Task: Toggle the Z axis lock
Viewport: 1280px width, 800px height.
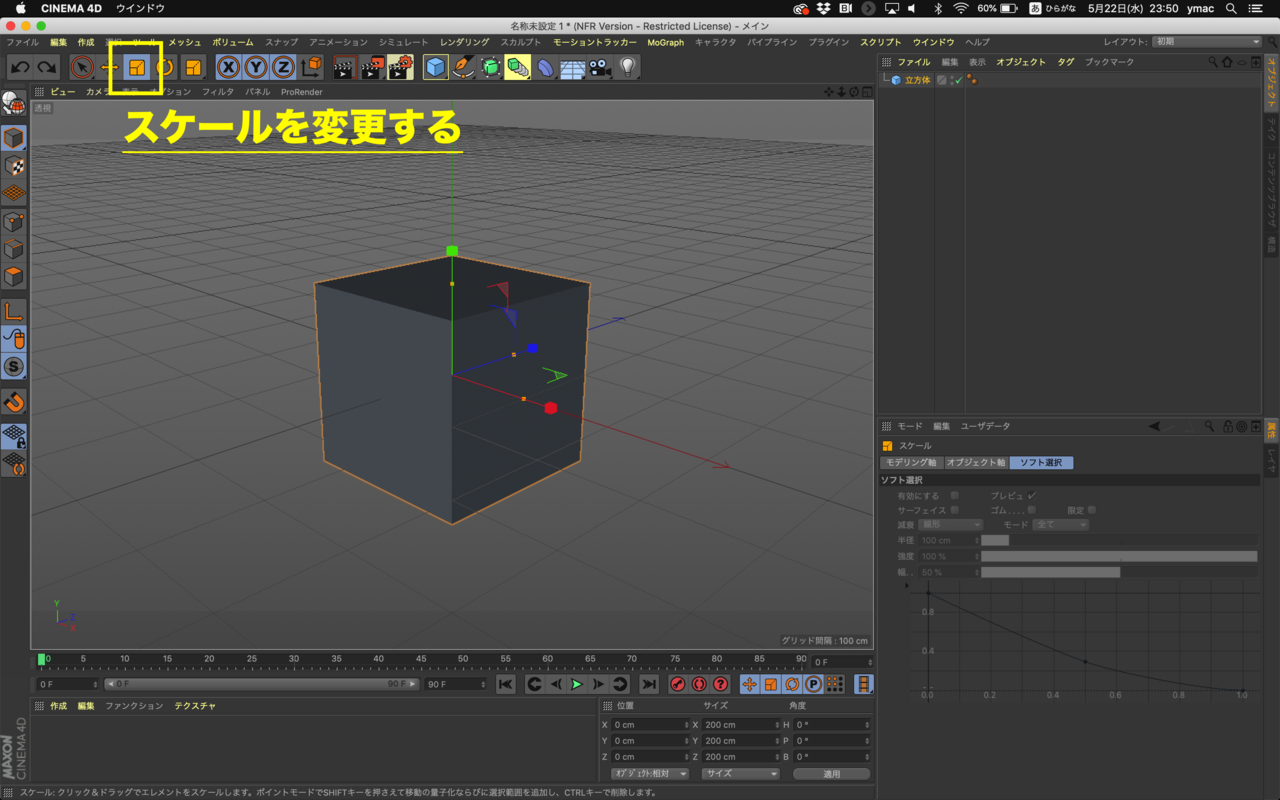Action: click(283, 68)
